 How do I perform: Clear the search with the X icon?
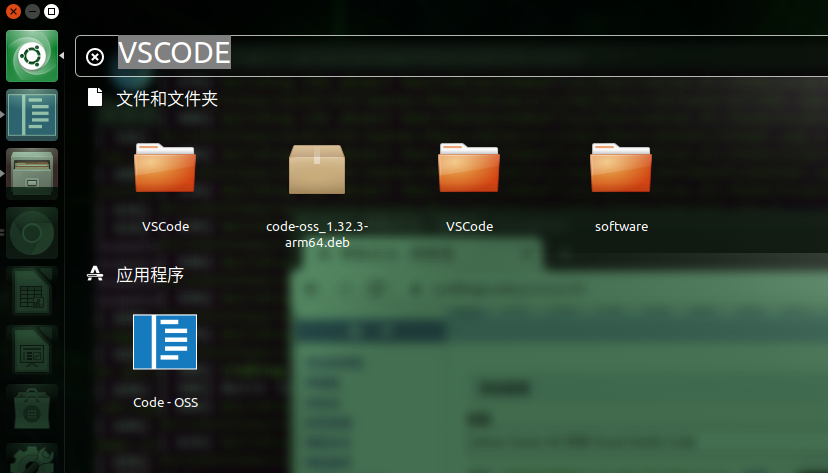[95, 56]
